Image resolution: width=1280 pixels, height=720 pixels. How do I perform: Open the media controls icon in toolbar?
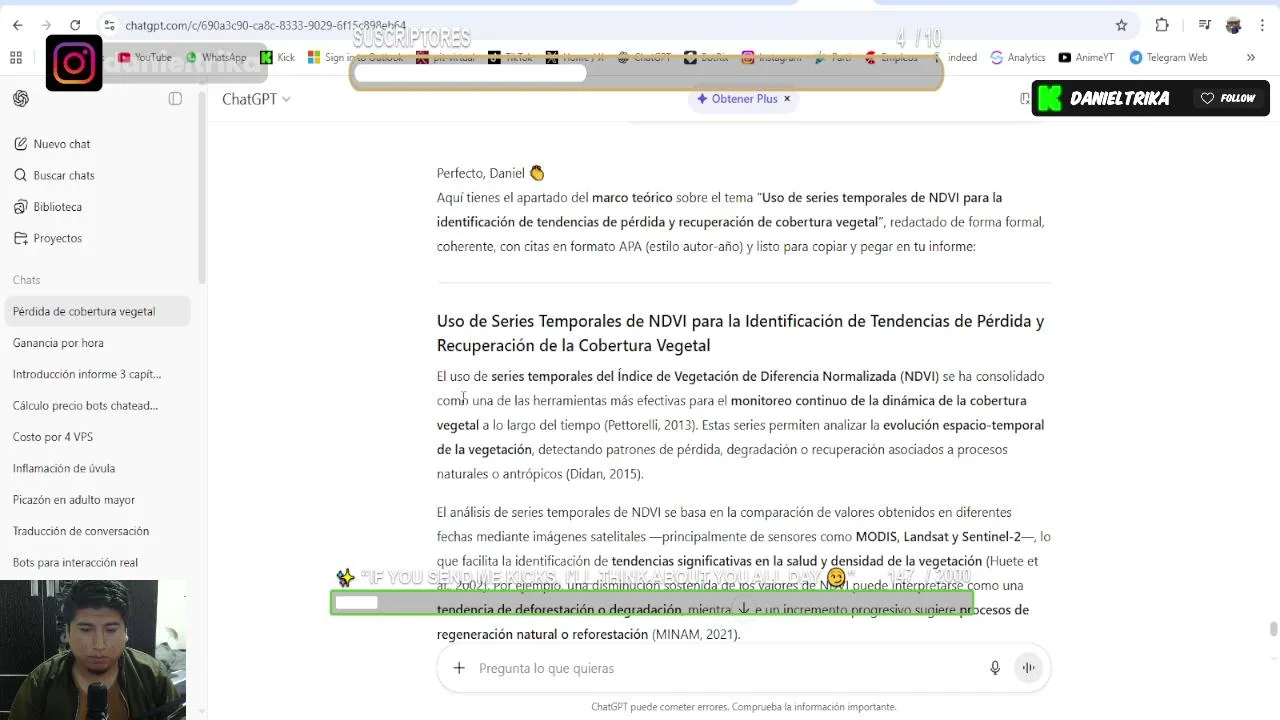tap(1205, 25)
